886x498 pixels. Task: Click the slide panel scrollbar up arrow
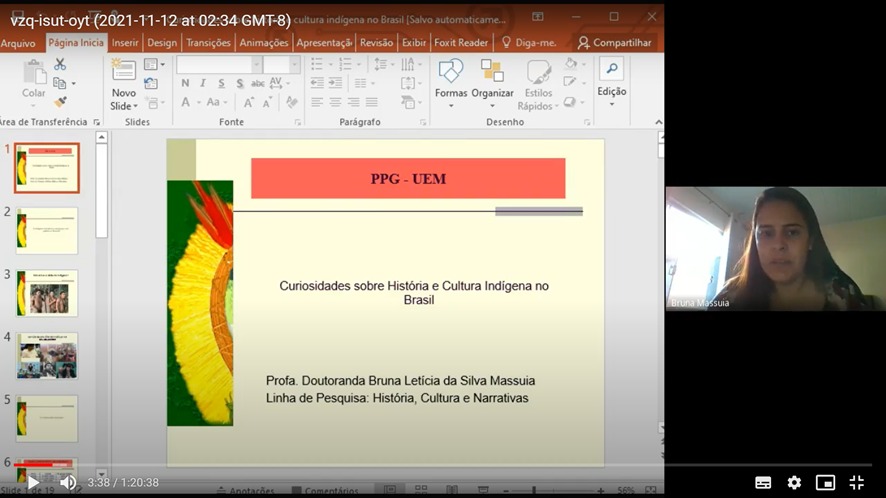pos(102,137)
